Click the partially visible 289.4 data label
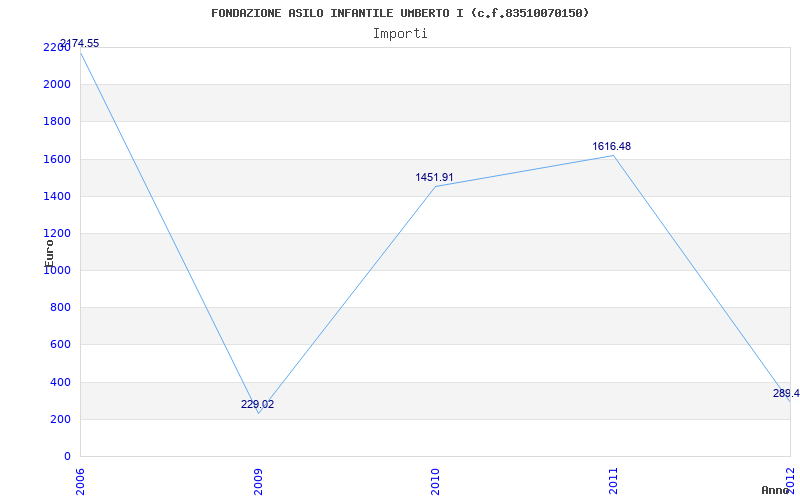Image resolution: width=800 pixels, height=500 pixels. (786, 393)
